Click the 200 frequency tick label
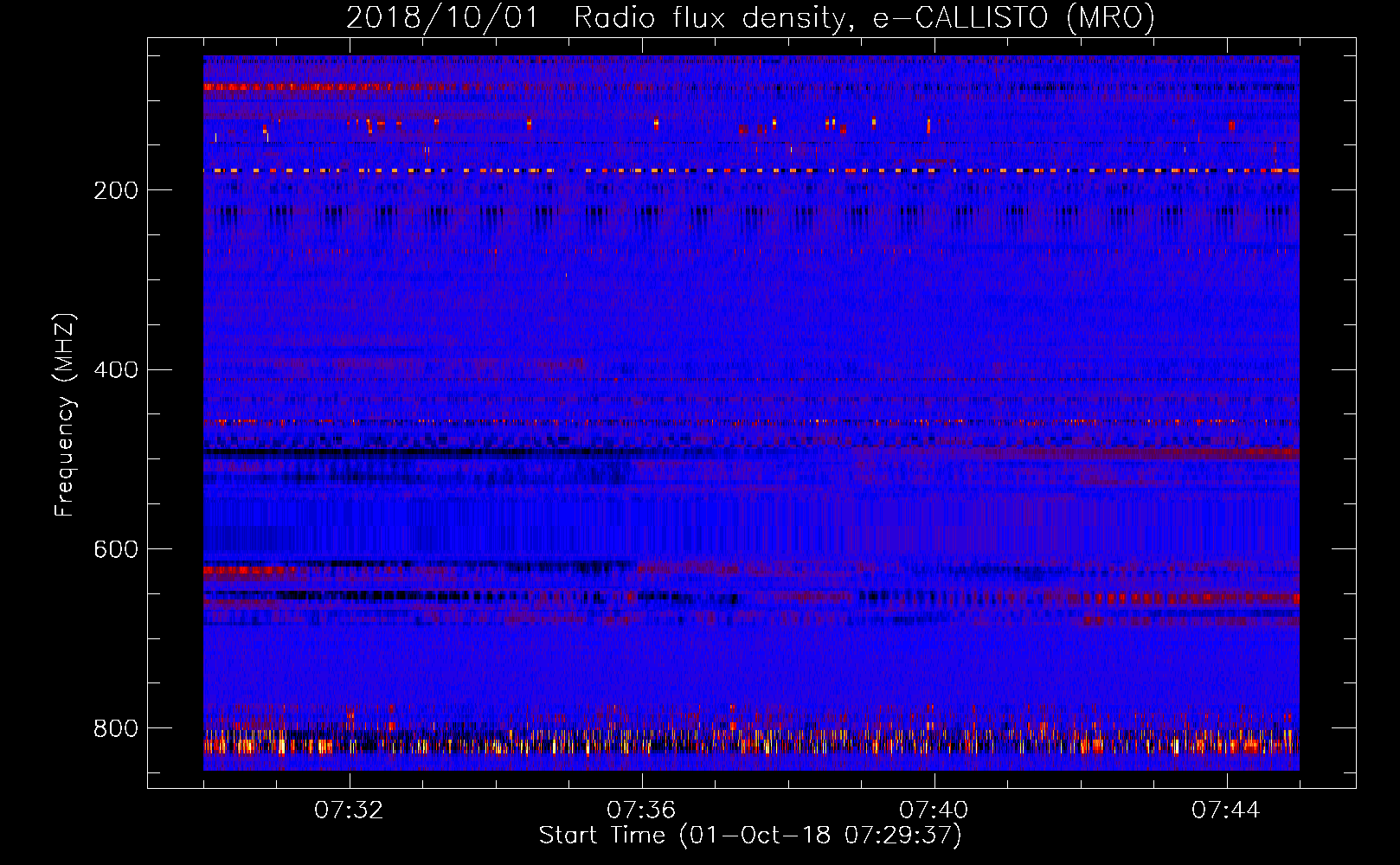The height and width of the screenshot is (865, 1400). (x=116, y=190)
